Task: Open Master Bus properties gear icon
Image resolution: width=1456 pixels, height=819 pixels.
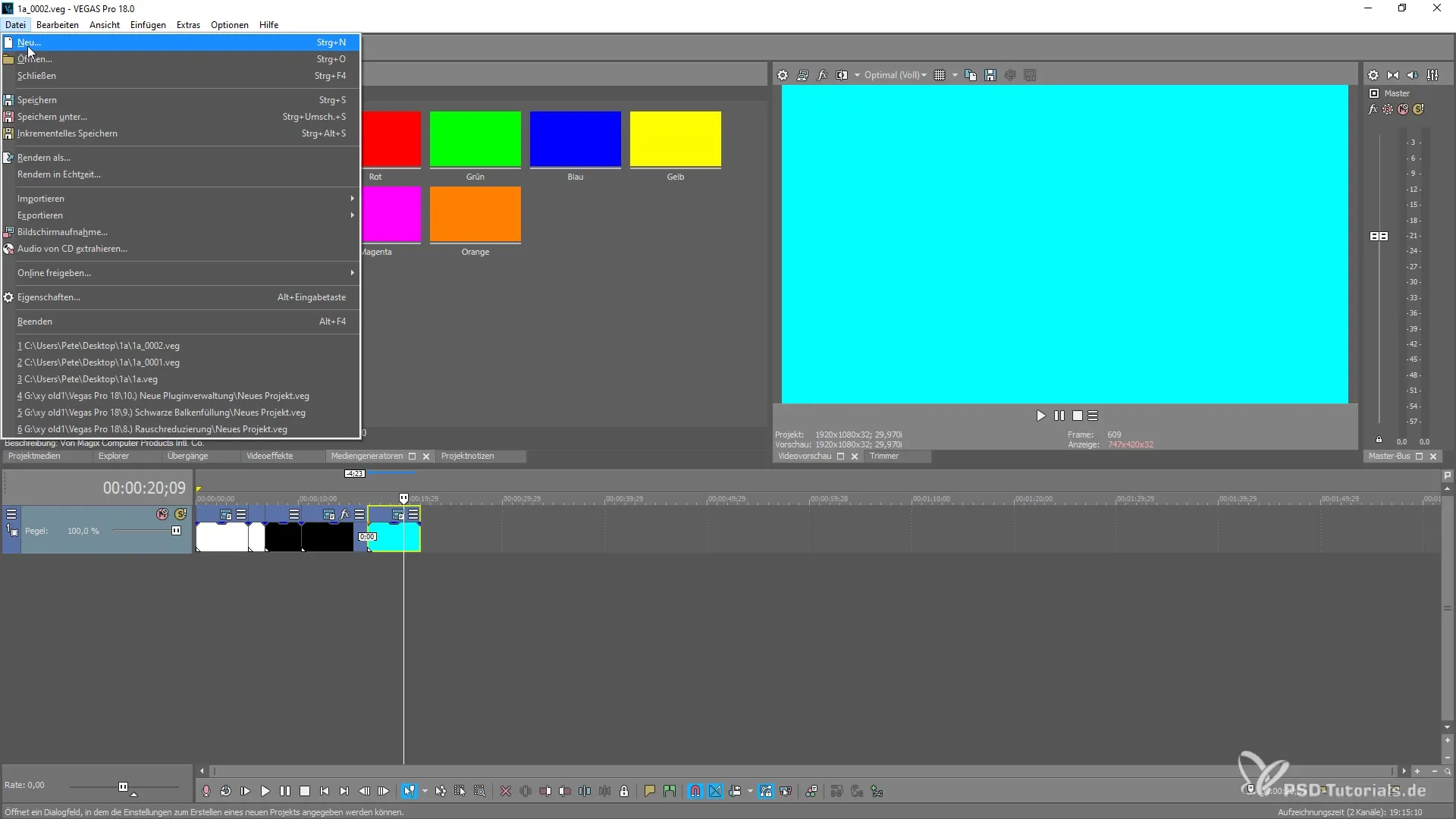Action: click(x=1373, y=75)
